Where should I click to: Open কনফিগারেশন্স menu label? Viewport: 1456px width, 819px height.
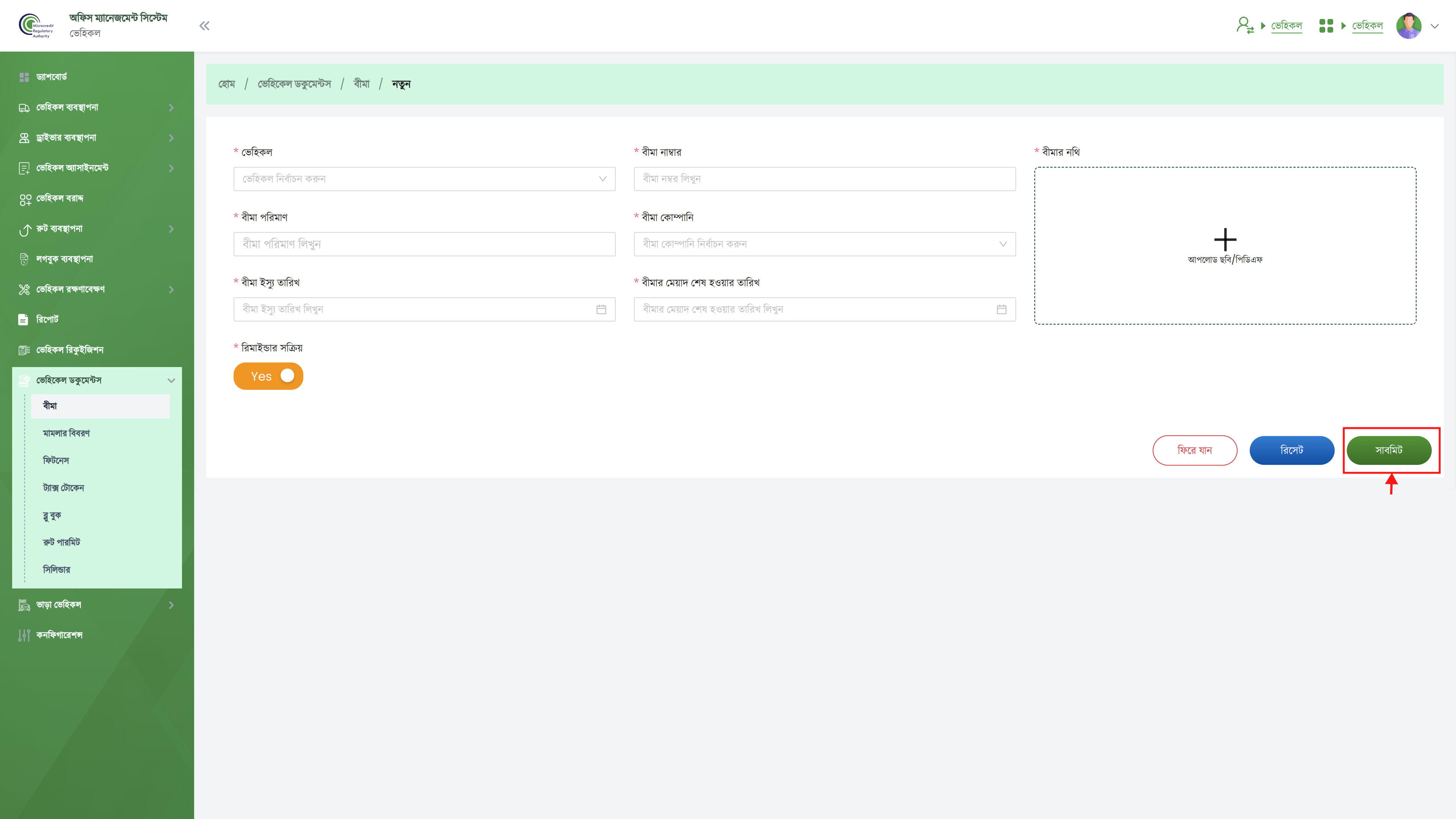click(x=60, y=635)
